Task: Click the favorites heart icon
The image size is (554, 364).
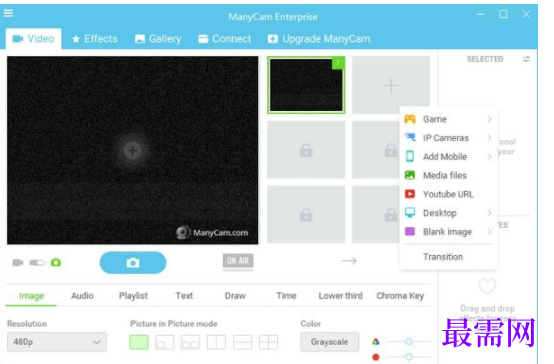Action: (487, 286)
